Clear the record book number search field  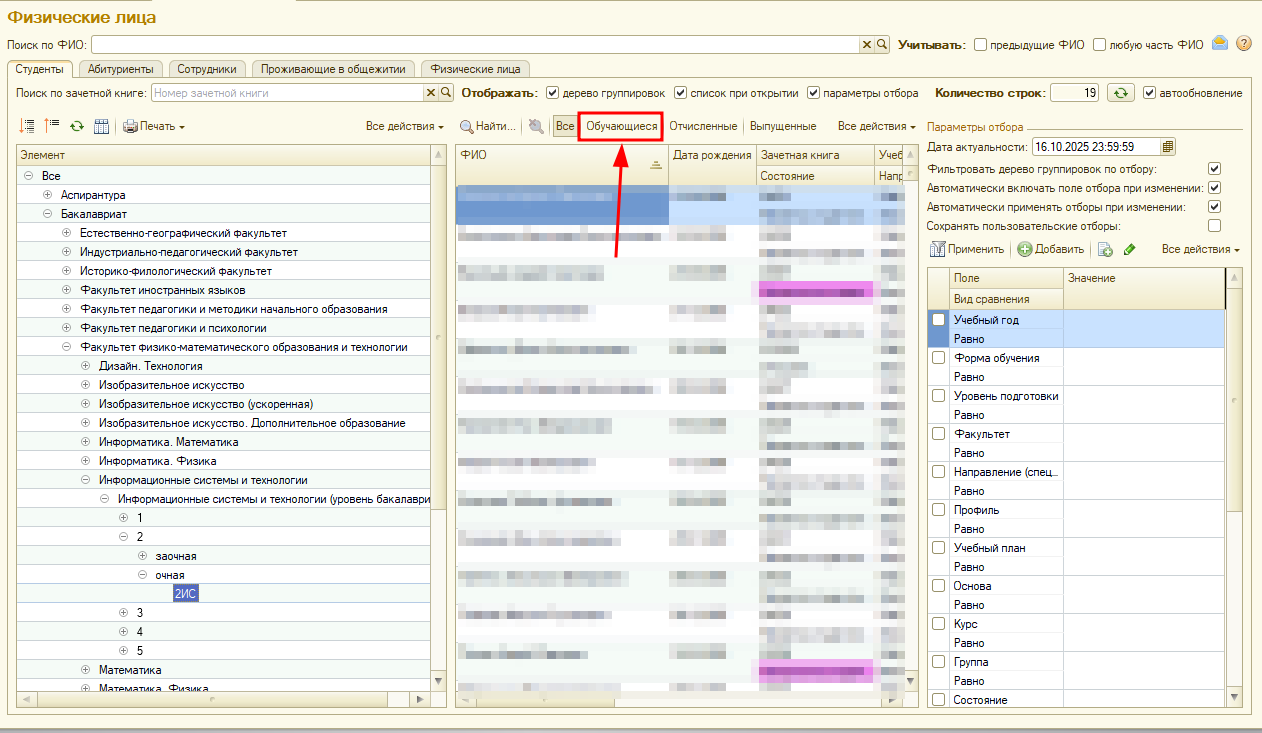point(431,93)
